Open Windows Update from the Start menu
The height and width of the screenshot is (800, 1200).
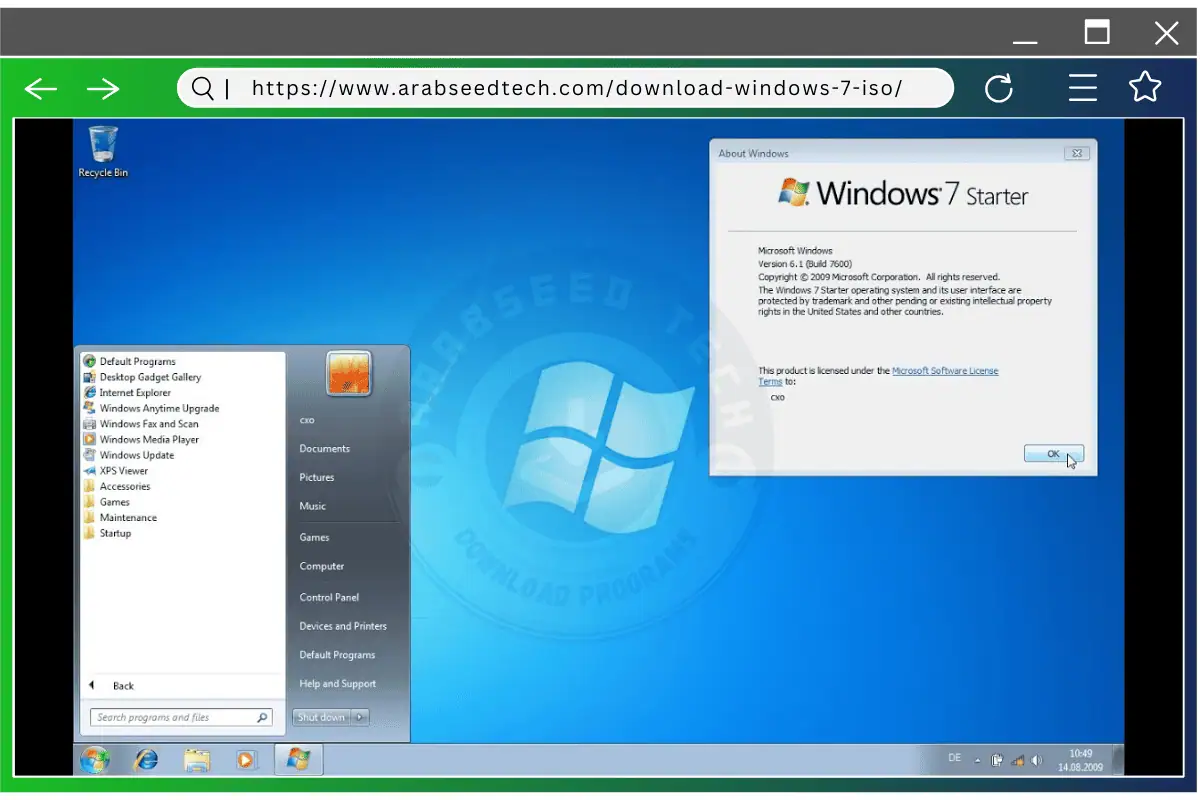pos(140,455)
